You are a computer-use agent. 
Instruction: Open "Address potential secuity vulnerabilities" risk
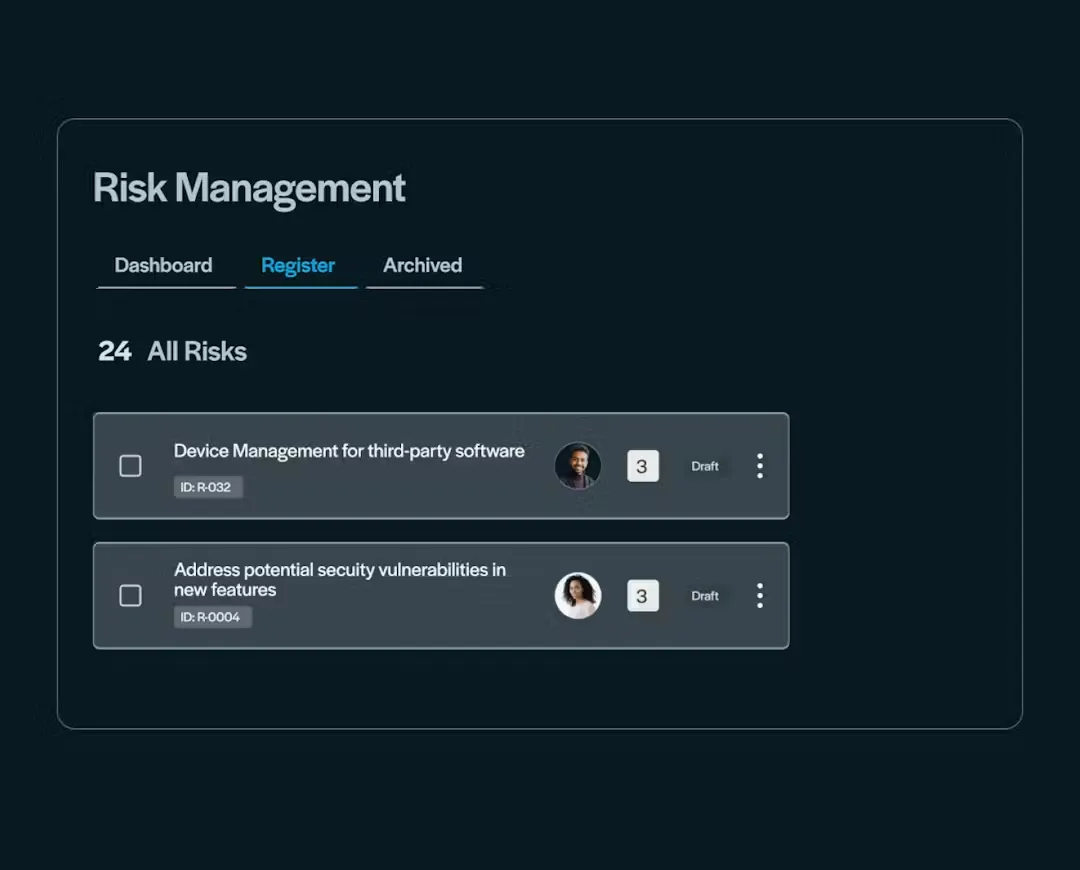click(340, 579)
